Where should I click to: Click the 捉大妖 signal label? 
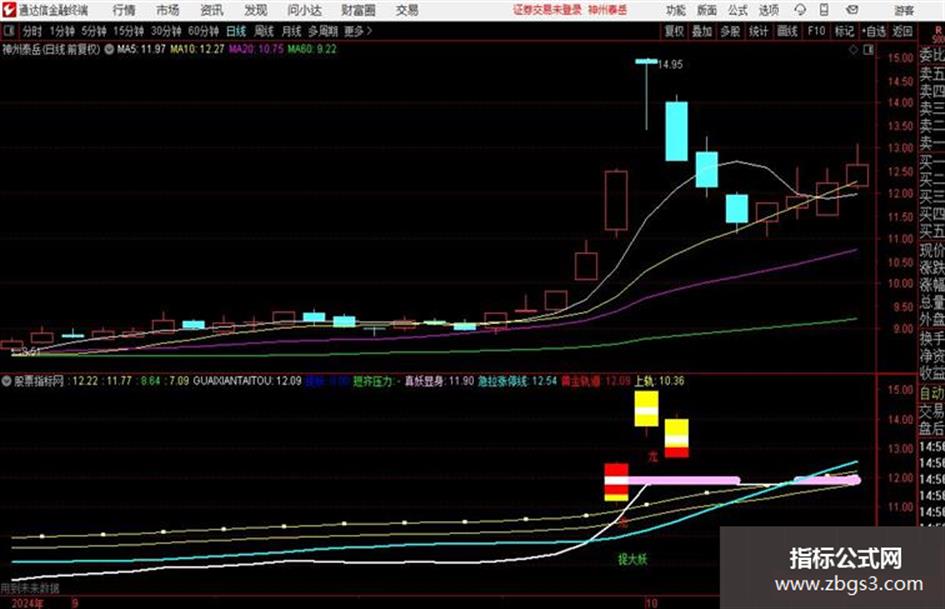[x=632, y=560]
